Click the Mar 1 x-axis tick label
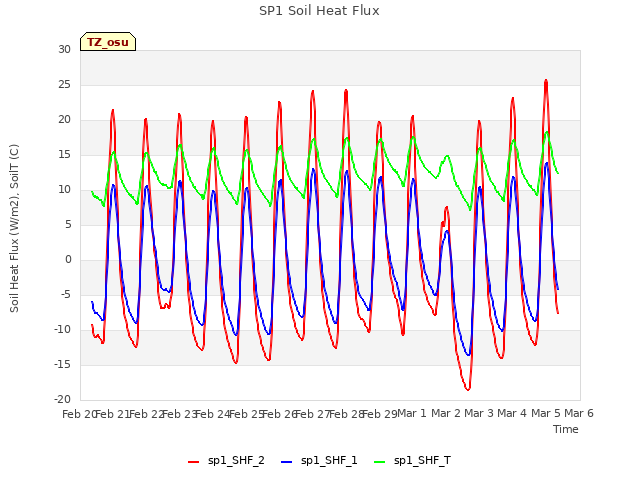 coord(411,413)
